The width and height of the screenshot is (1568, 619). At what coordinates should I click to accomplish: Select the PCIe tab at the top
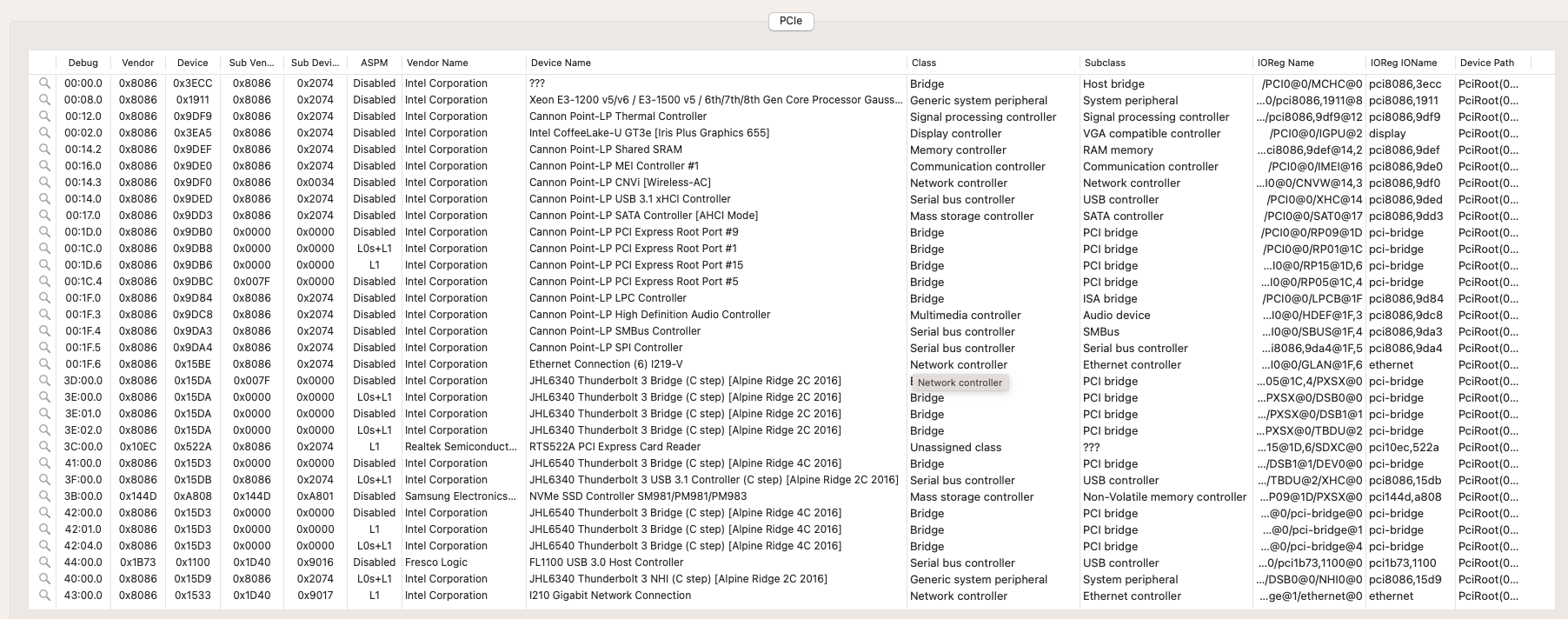(791, 21)
